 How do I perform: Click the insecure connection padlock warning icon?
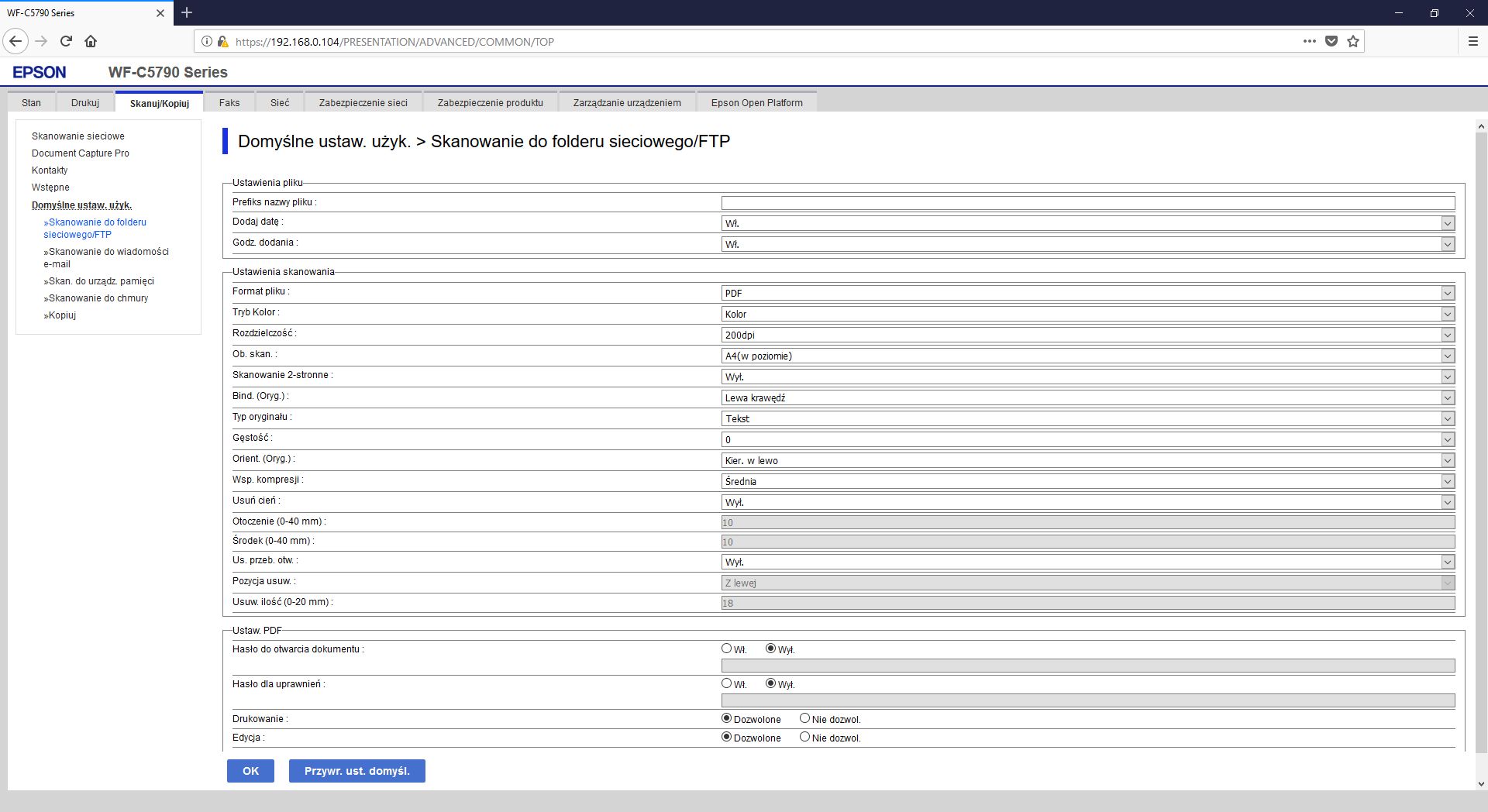(x=222, y=42)
